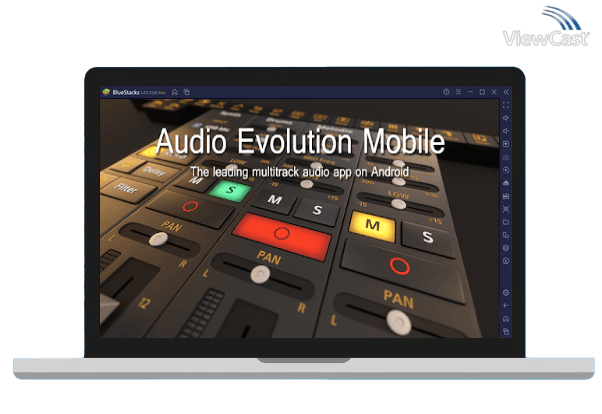Viewport: 602px width, 414px height.
Task: Open the media folder sidebar icon
Action: 506,222
